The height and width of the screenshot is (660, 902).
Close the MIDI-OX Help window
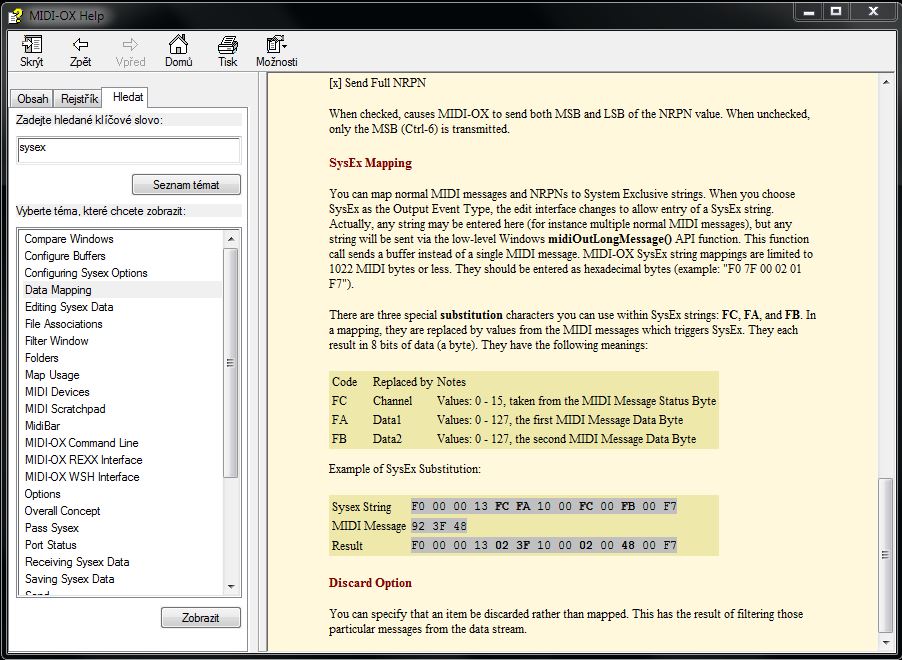(x=873, y=12)
